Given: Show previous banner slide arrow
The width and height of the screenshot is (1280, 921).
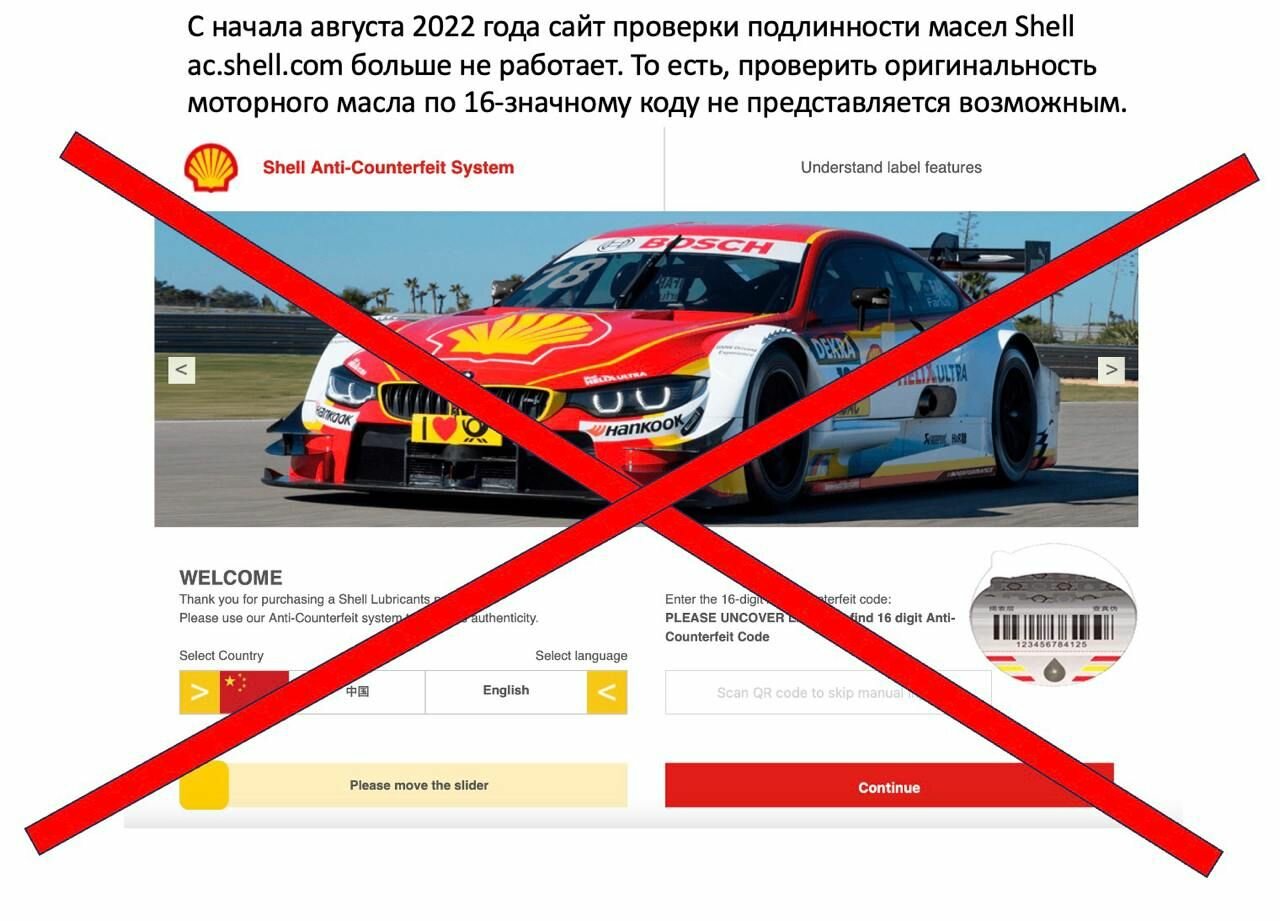Looking at the screenshot, I should point(181,369).
